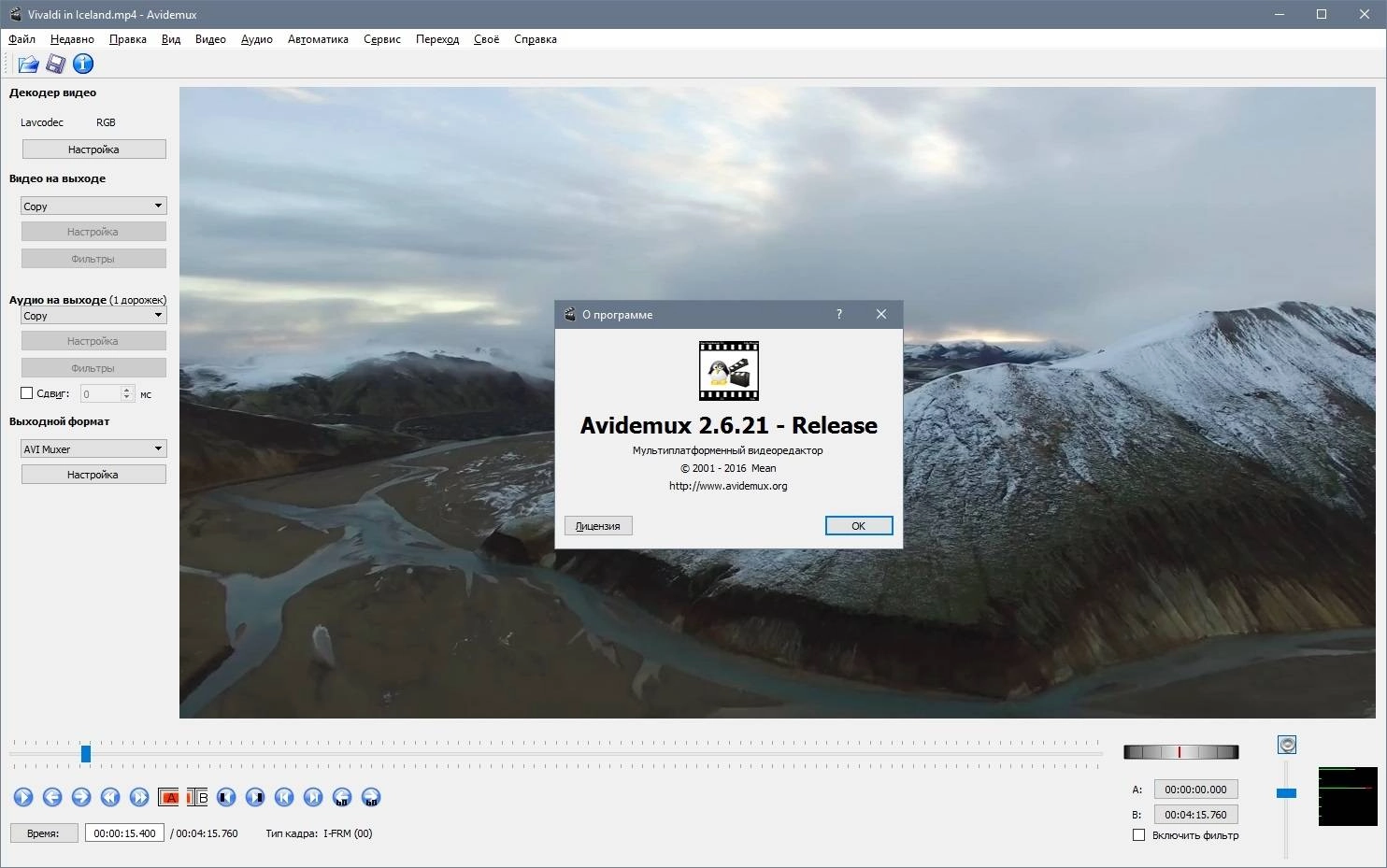Open the Автоматика menu

pyautogui.click(x=318, y=39)
